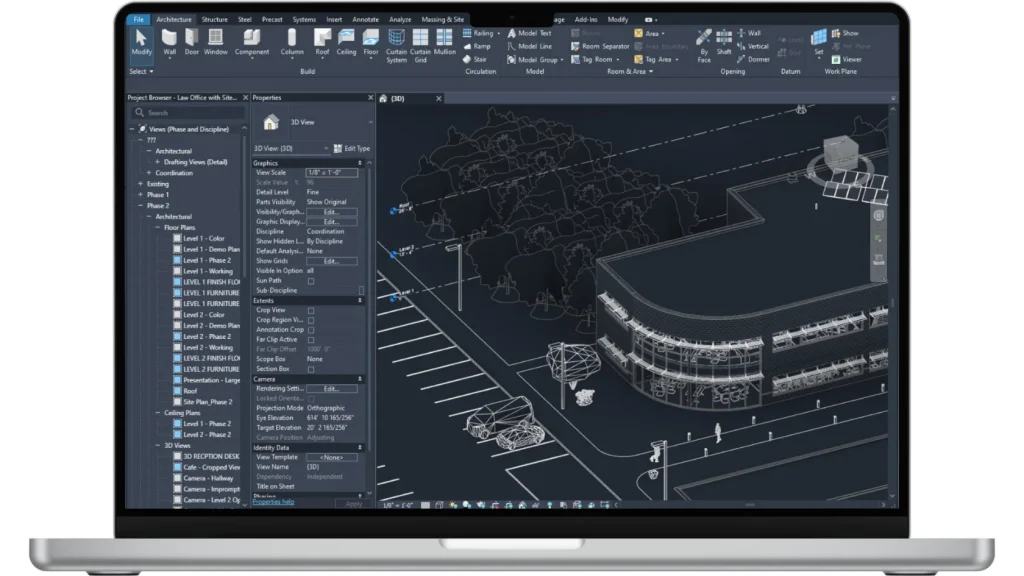Image resolution: width=1024 pixels, height=576 pixels.
Task: Click the Column tool icon
Action: (292, 41)
